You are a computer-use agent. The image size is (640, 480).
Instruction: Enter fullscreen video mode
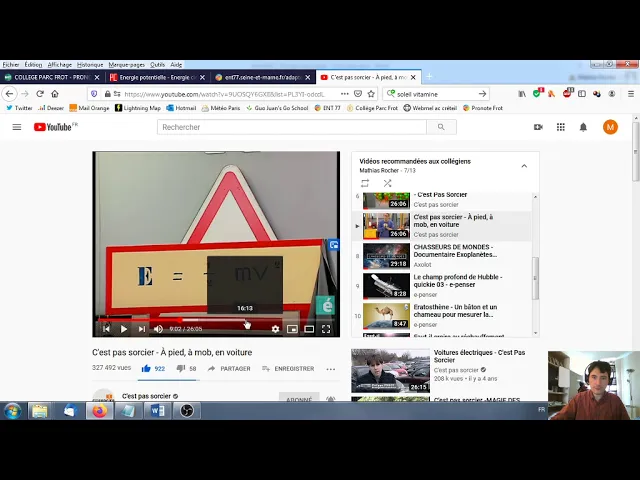point(326,329)
